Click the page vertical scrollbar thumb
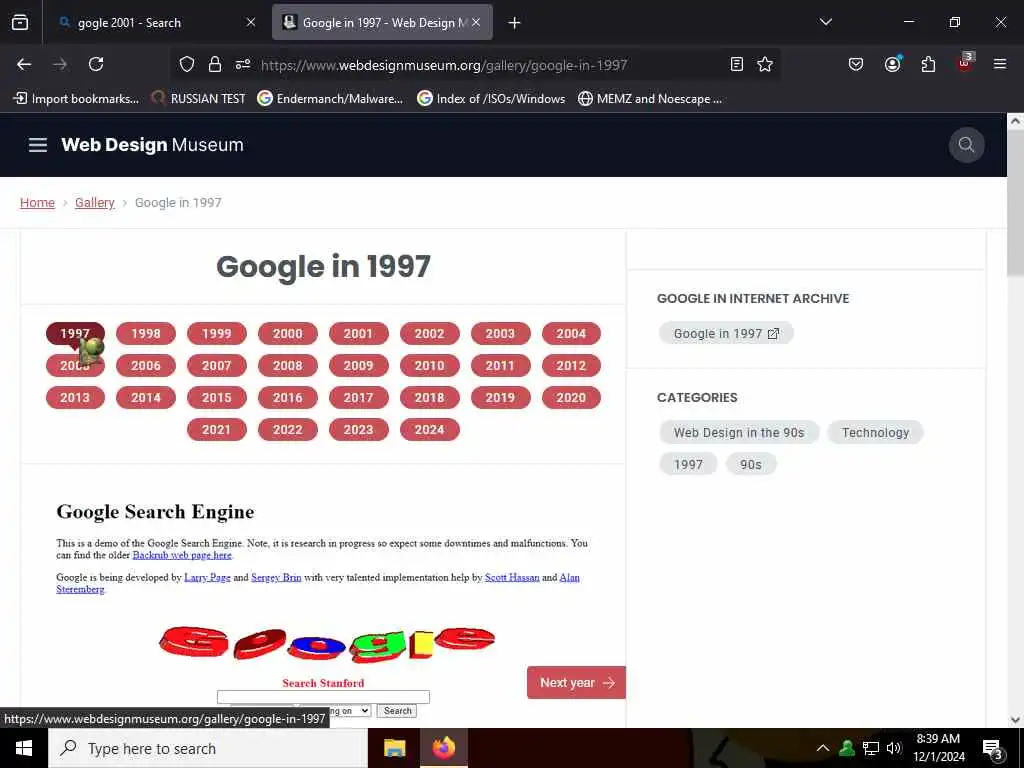Screen dimensions: 1024x768 click(1015, 202)
